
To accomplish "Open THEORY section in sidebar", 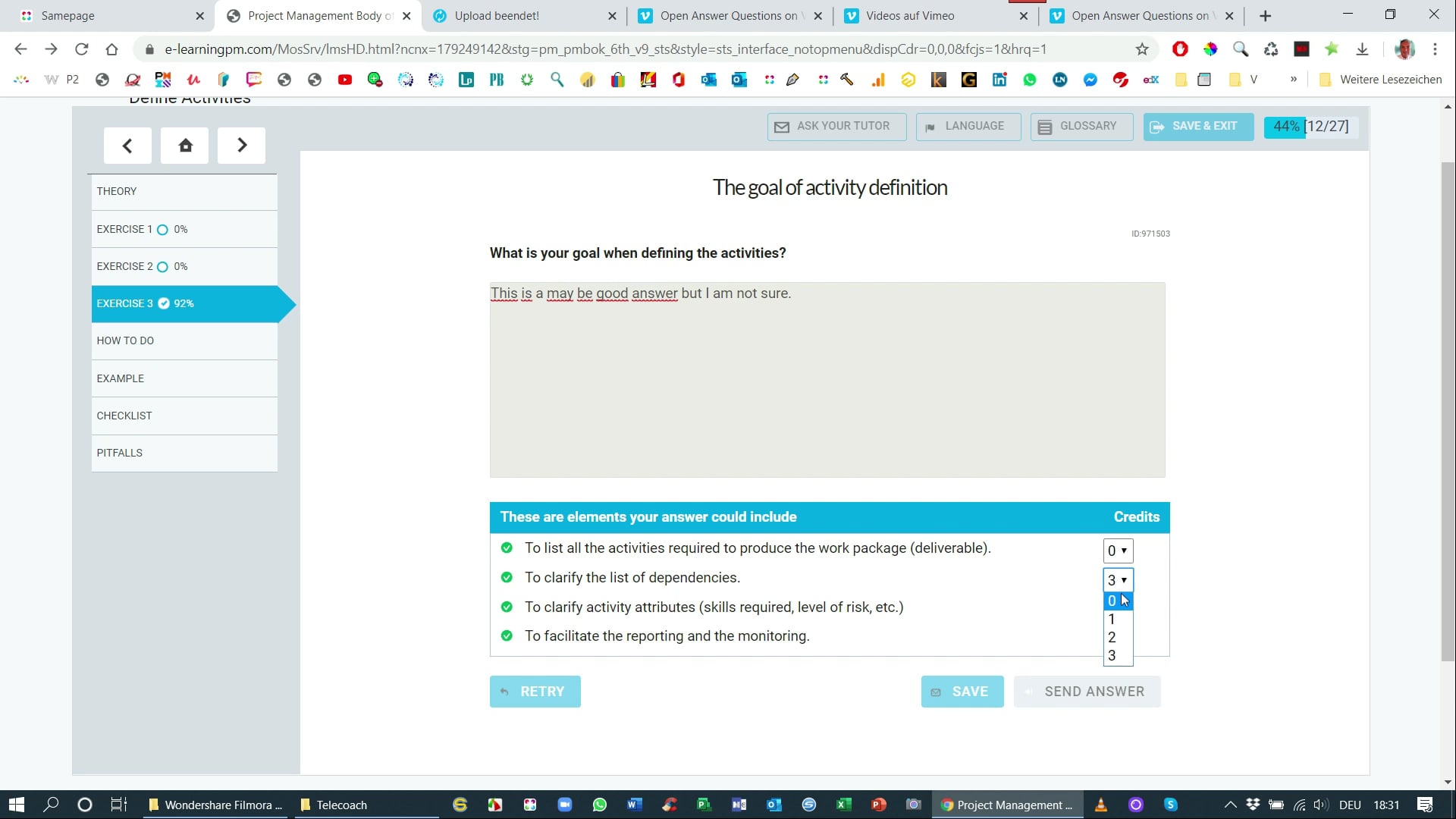I will 184,192.
